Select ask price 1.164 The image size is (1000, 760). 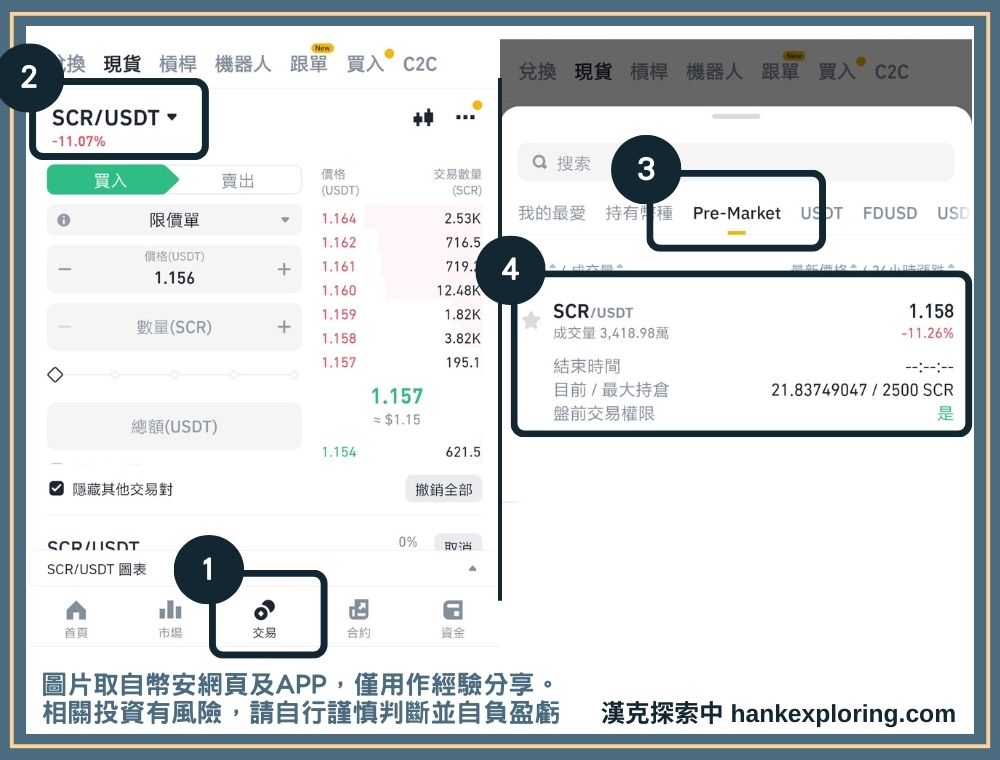(339, 219)
